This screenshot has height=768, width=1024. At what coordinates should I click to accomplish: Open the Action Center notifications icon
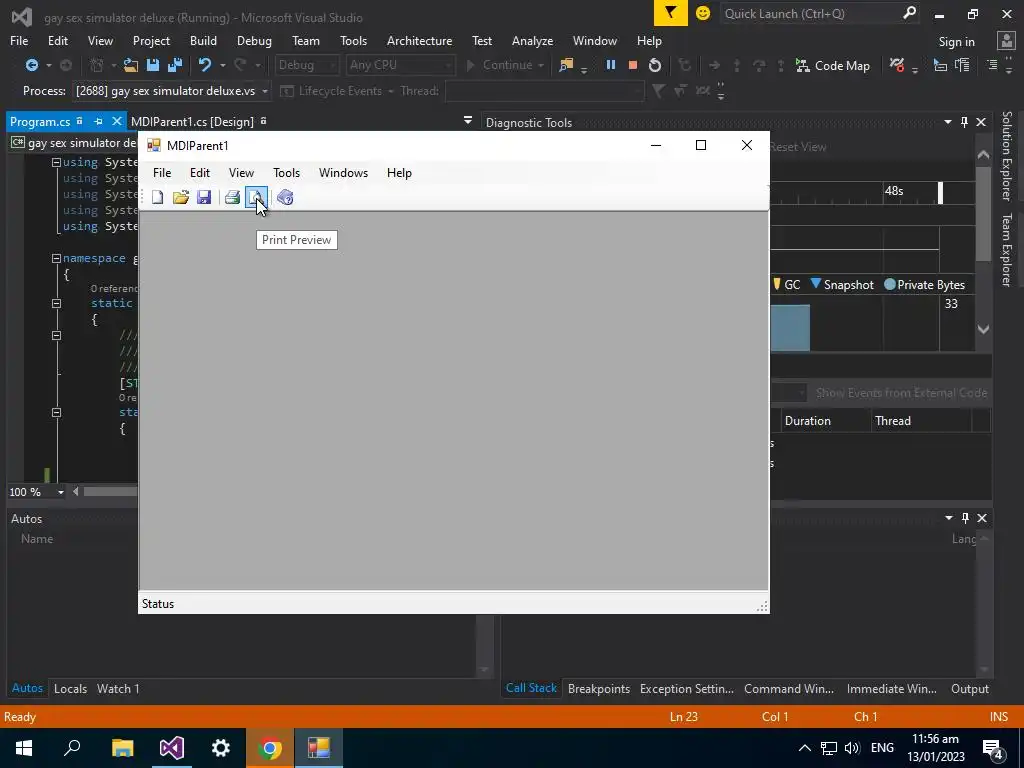pos(993,748)
